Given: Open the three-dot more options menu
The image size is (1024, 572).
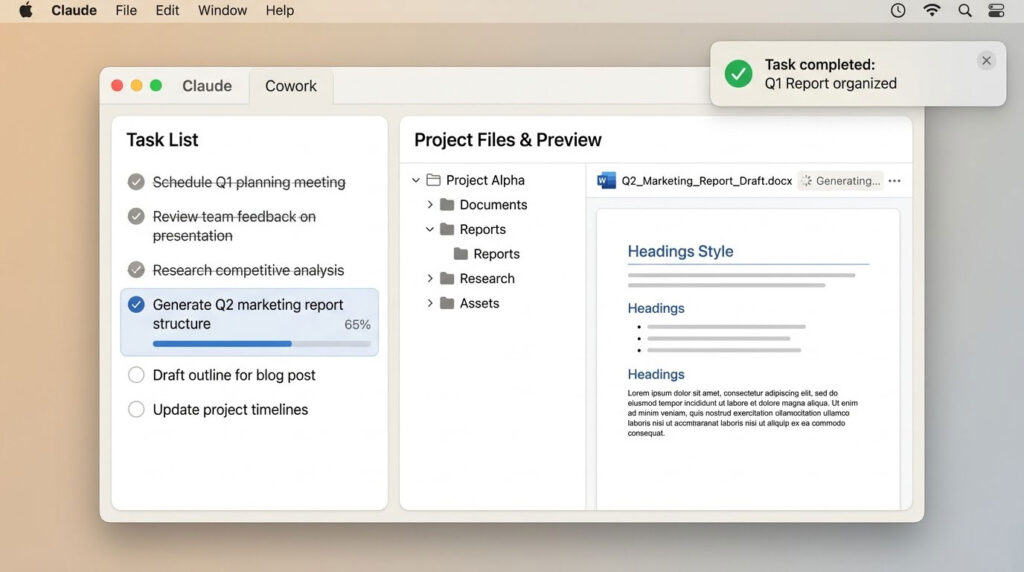Looking at the screenshot, I should coord(895,181).
